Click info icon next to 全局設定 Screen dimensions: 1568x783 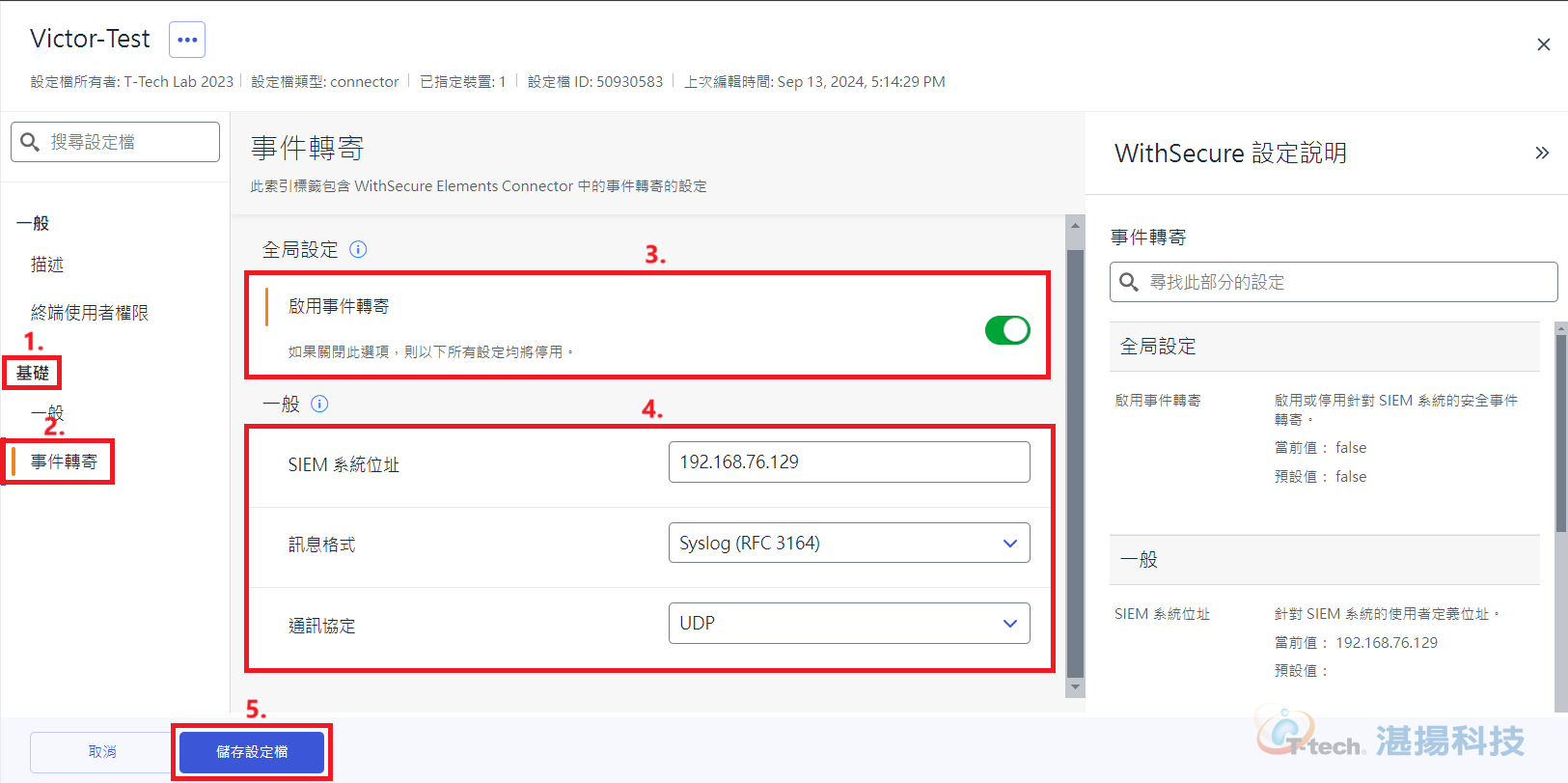pos(358,249)
